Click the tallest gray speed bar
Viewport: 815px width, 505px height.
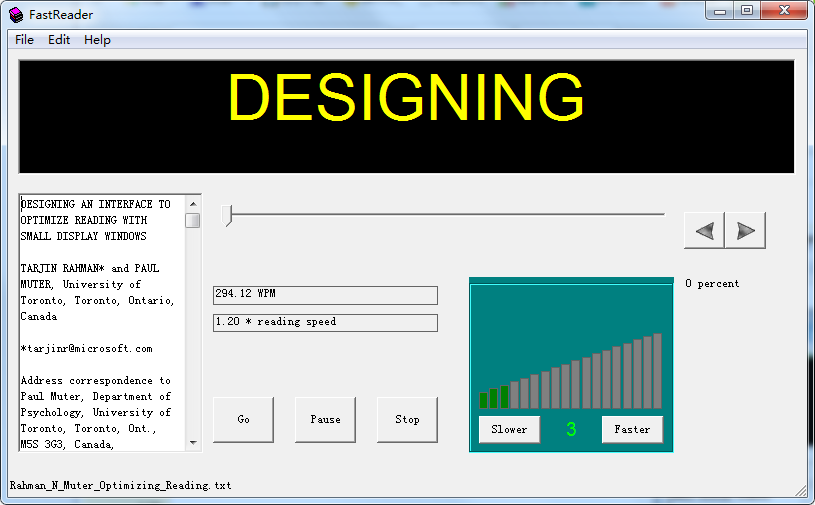[x=657, y=371]
